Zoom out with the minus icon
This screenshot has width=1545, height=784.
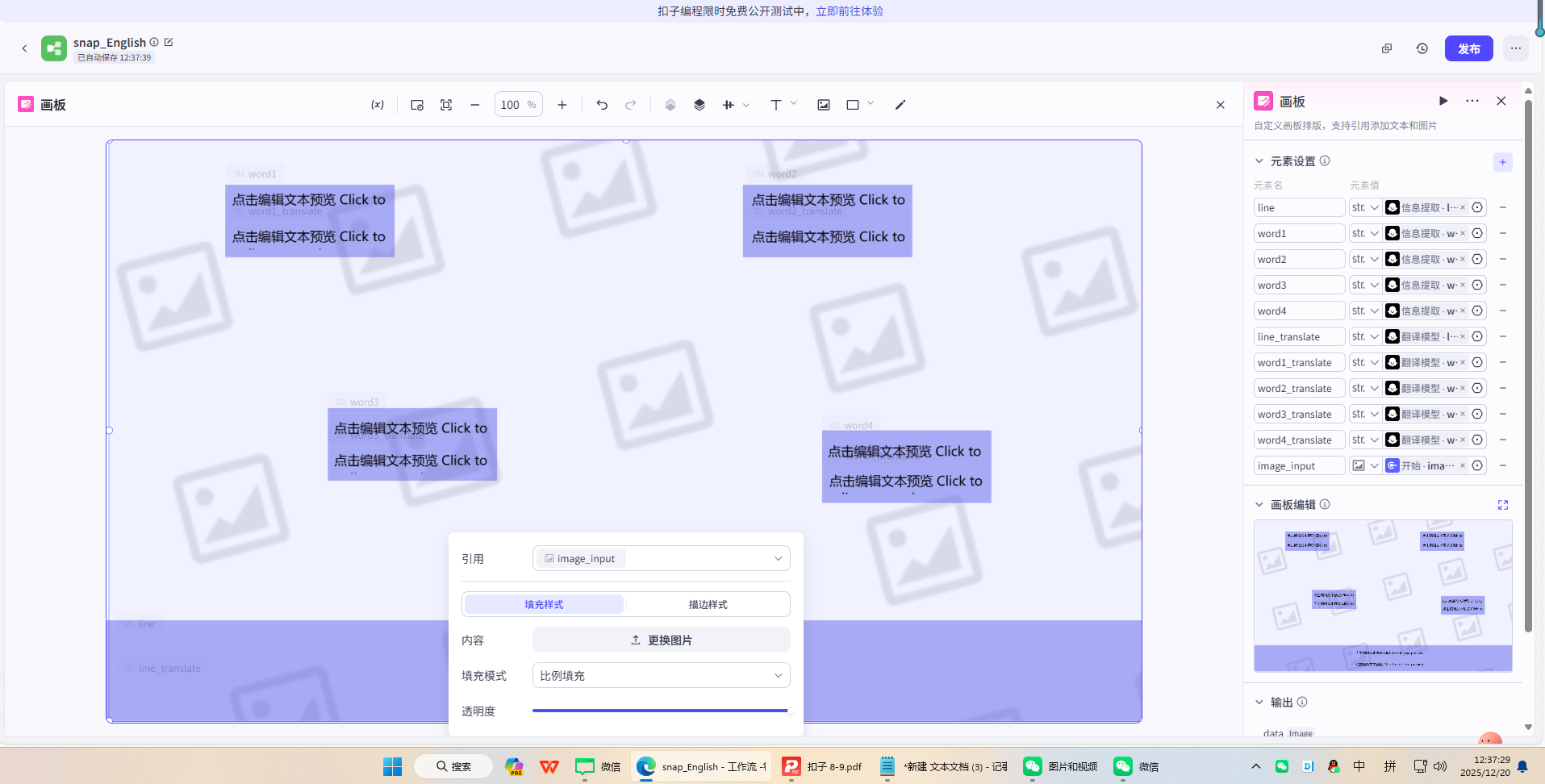point(475,105)
